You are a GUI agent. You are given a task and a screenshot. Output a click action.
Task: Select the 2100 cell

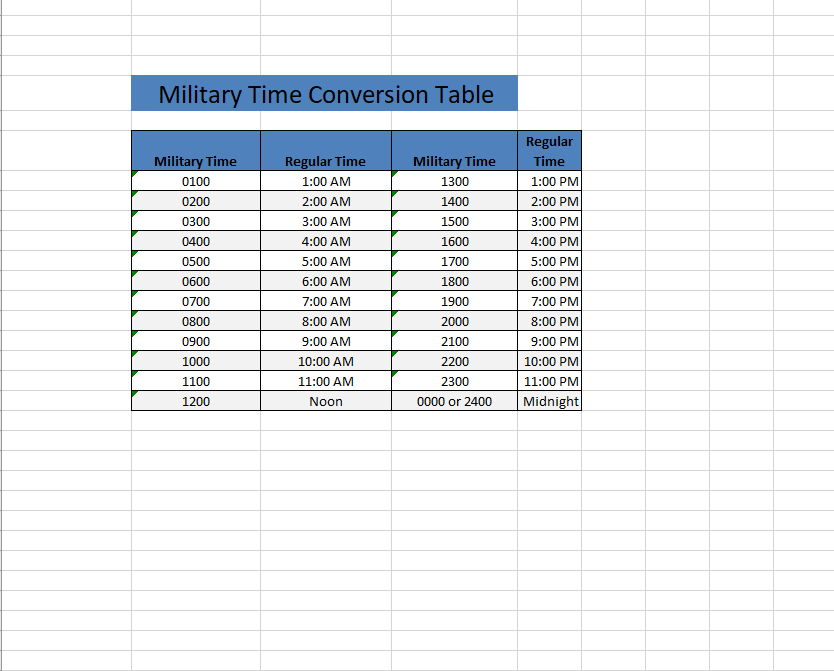[x=454, y=341]
